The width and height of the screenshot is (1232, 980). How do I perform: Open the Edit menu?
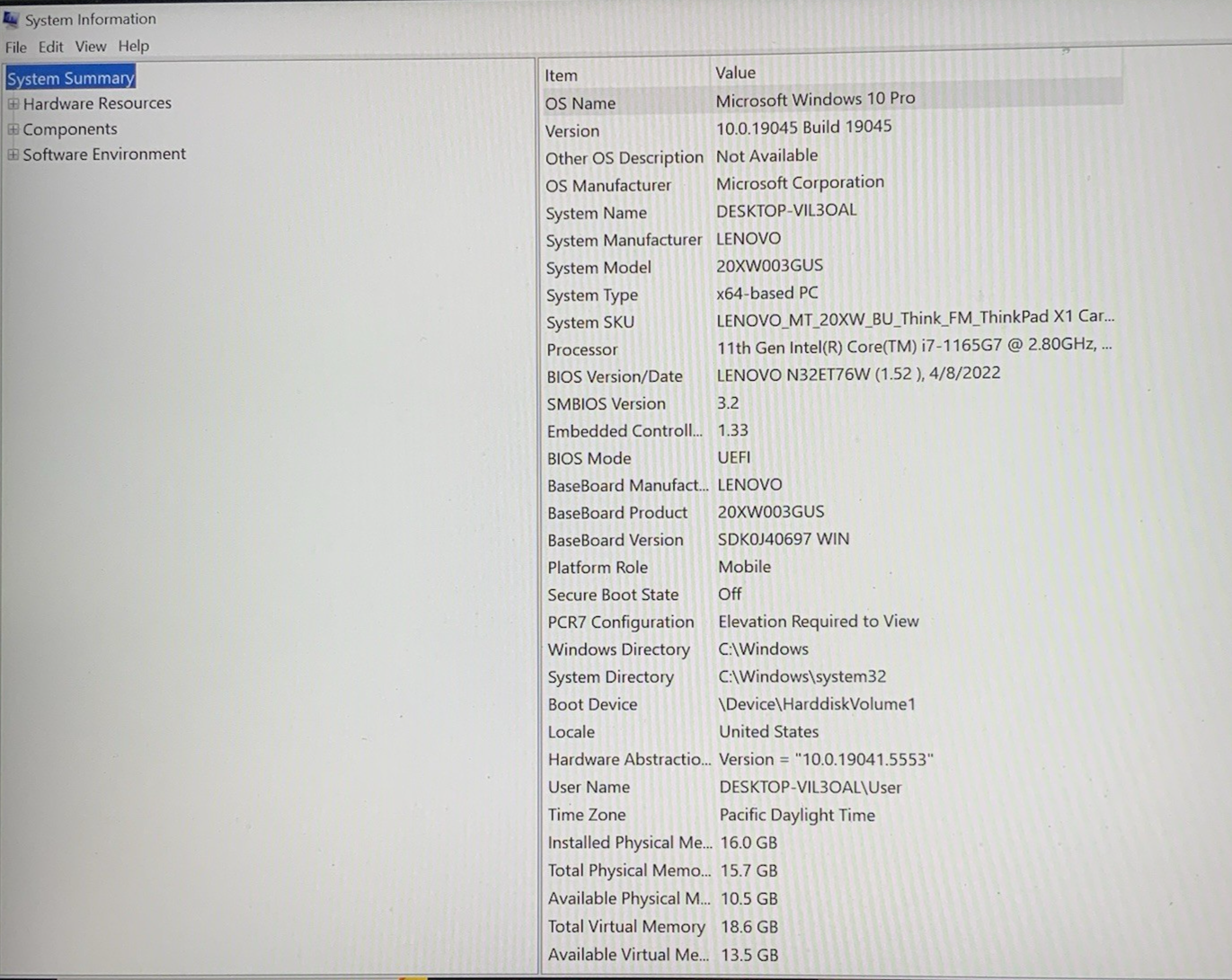(50, 47)
